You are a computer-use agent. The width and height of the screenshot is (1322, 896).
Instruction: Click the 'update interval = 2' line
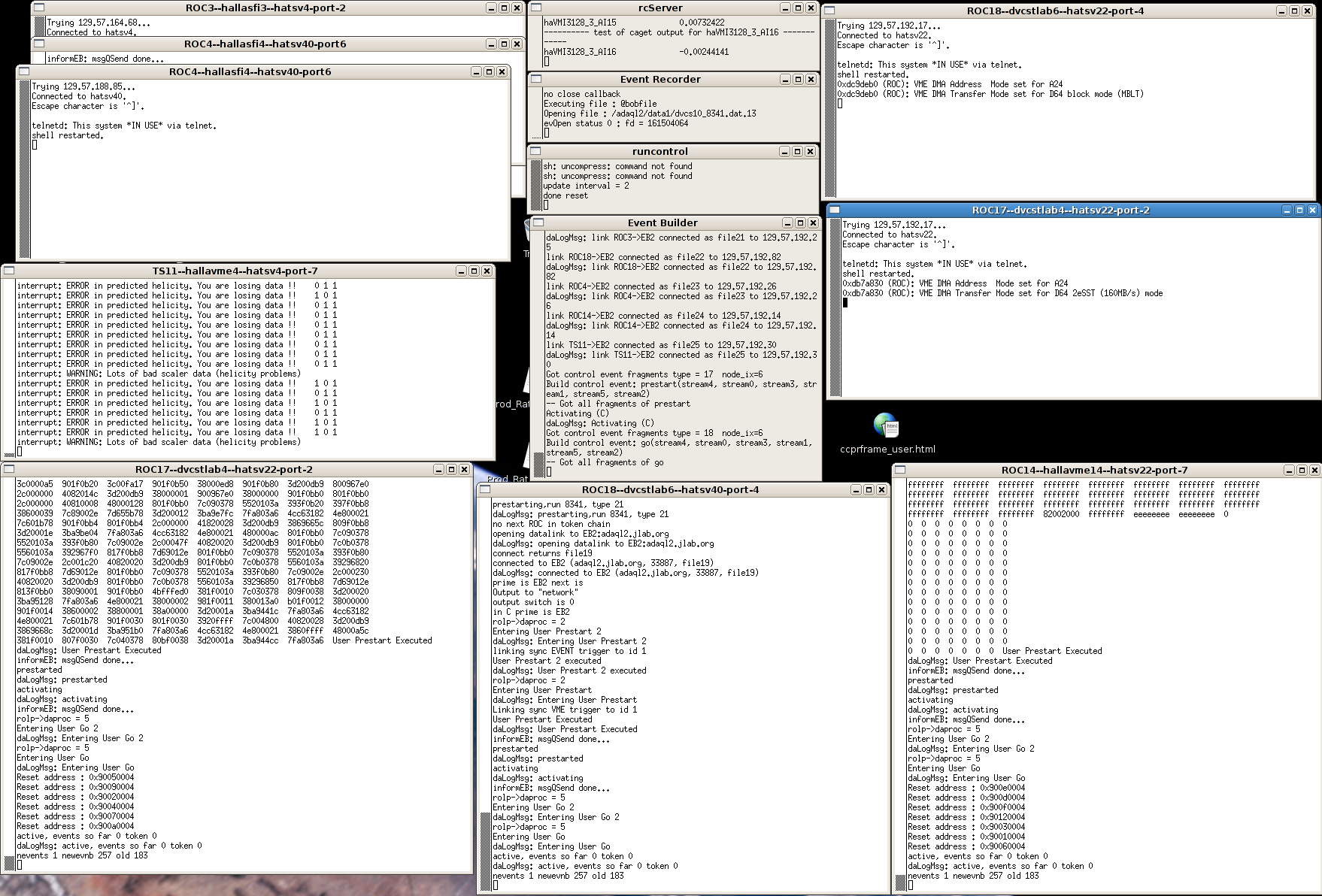tap(587, 186)
